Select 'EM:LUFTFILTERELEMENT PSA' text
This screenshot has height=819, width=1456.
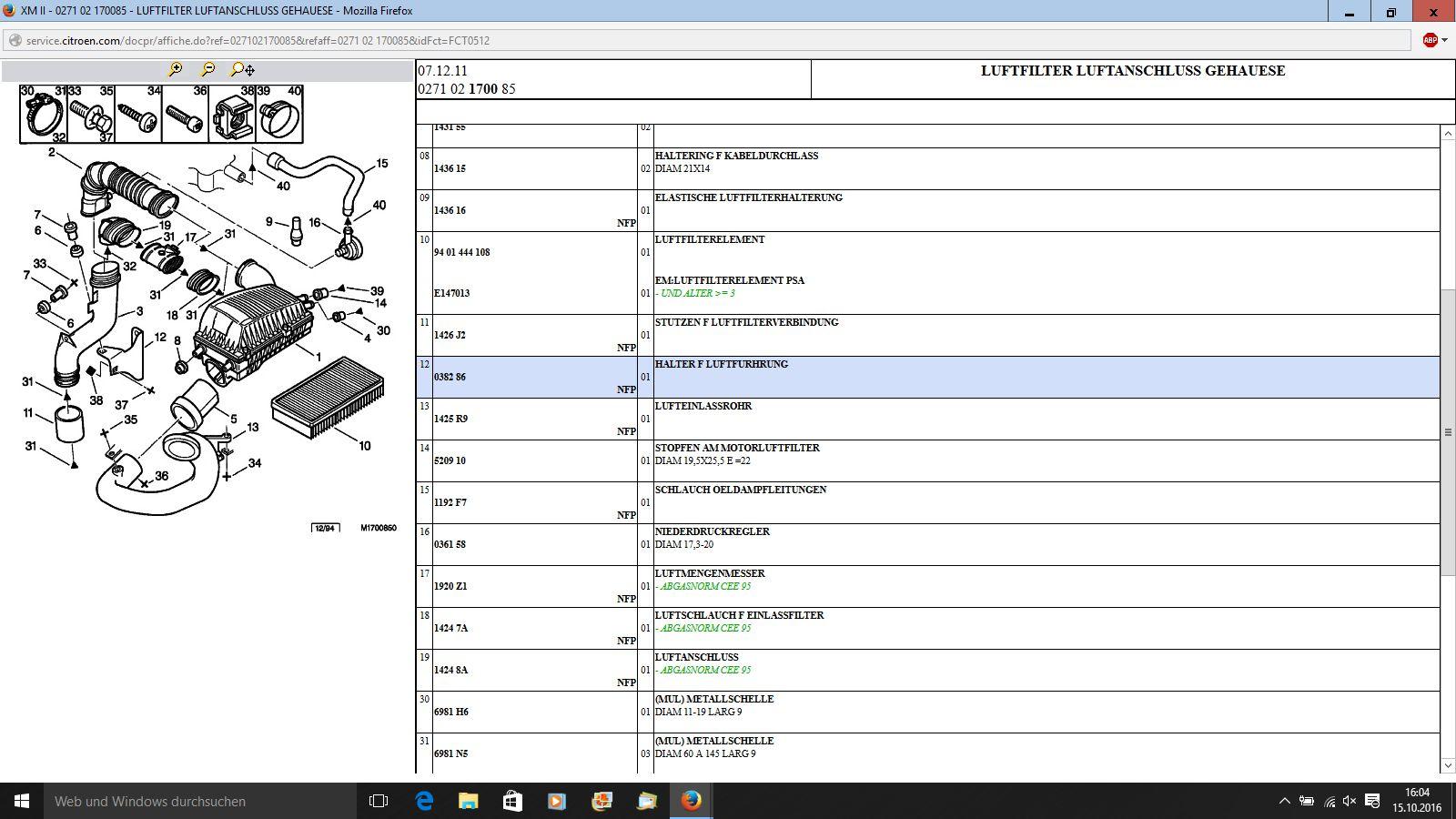coord(729,280)
